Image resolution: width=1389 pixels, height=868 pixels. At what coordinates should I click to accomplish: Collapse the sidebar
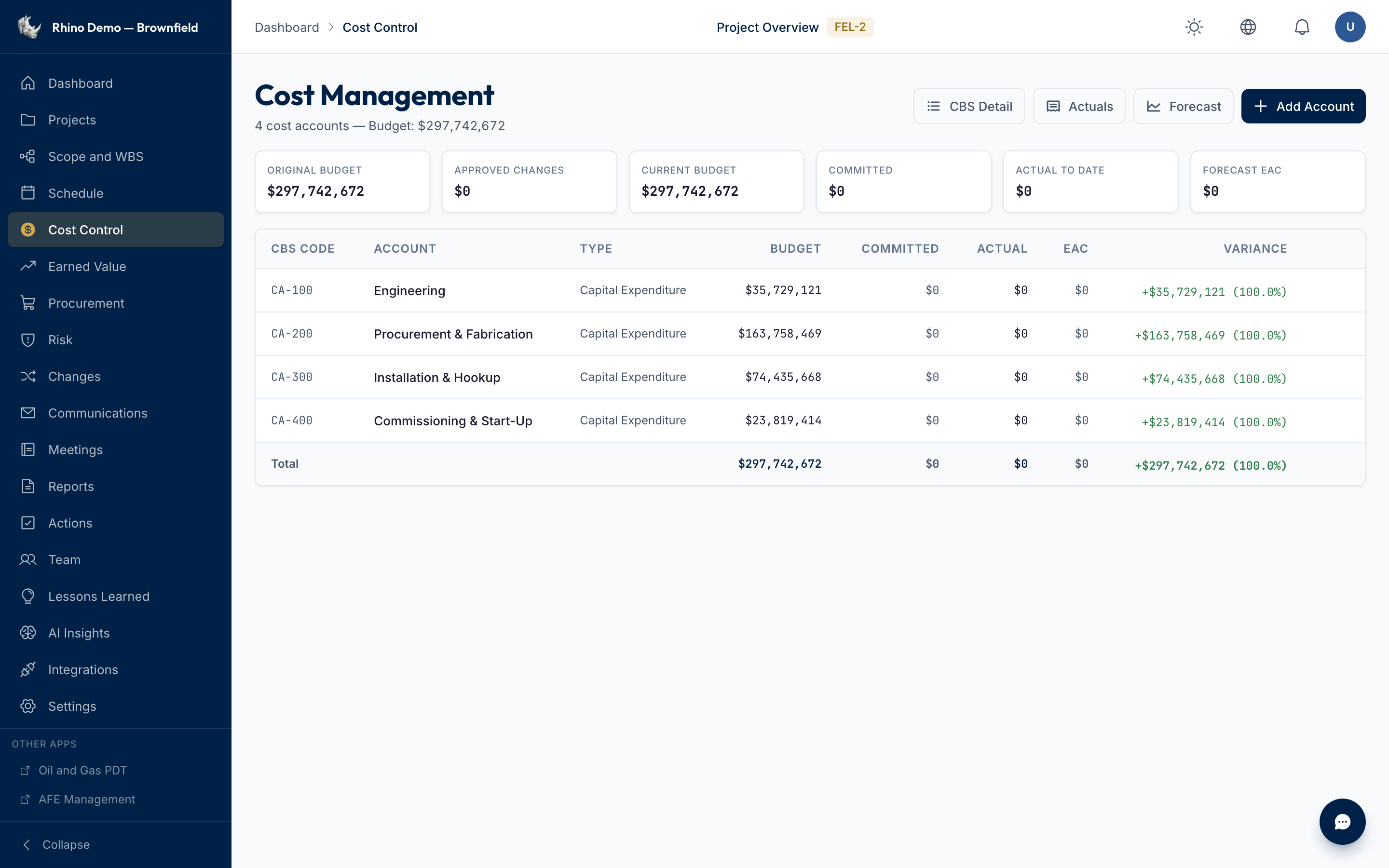55,844
